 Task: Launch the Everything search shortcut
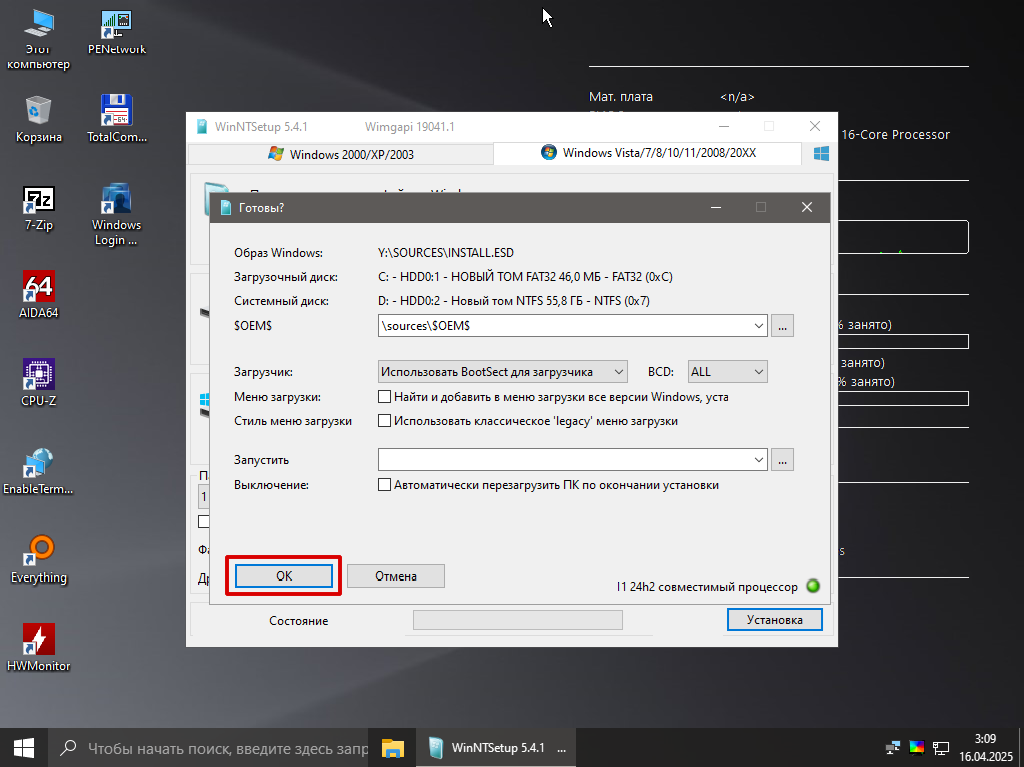[x=39, y=559]
